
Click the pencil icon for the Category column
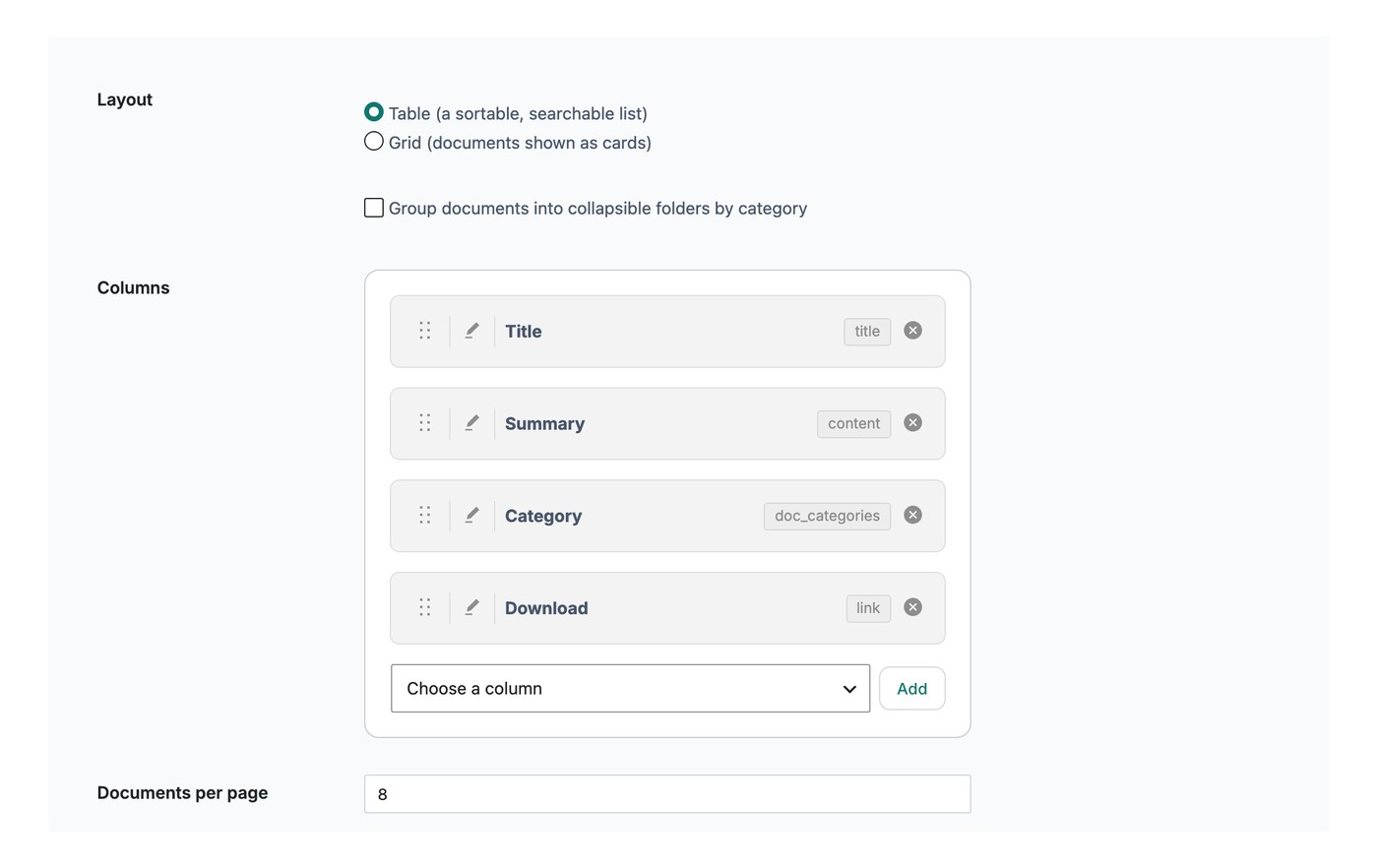[471, 516]
